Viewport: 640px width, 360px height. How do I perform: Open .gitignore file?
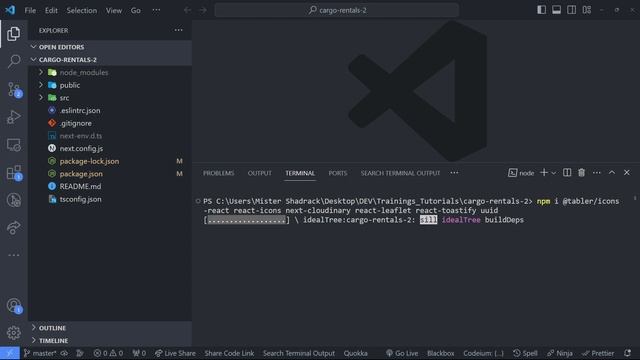tap(110, 123)
